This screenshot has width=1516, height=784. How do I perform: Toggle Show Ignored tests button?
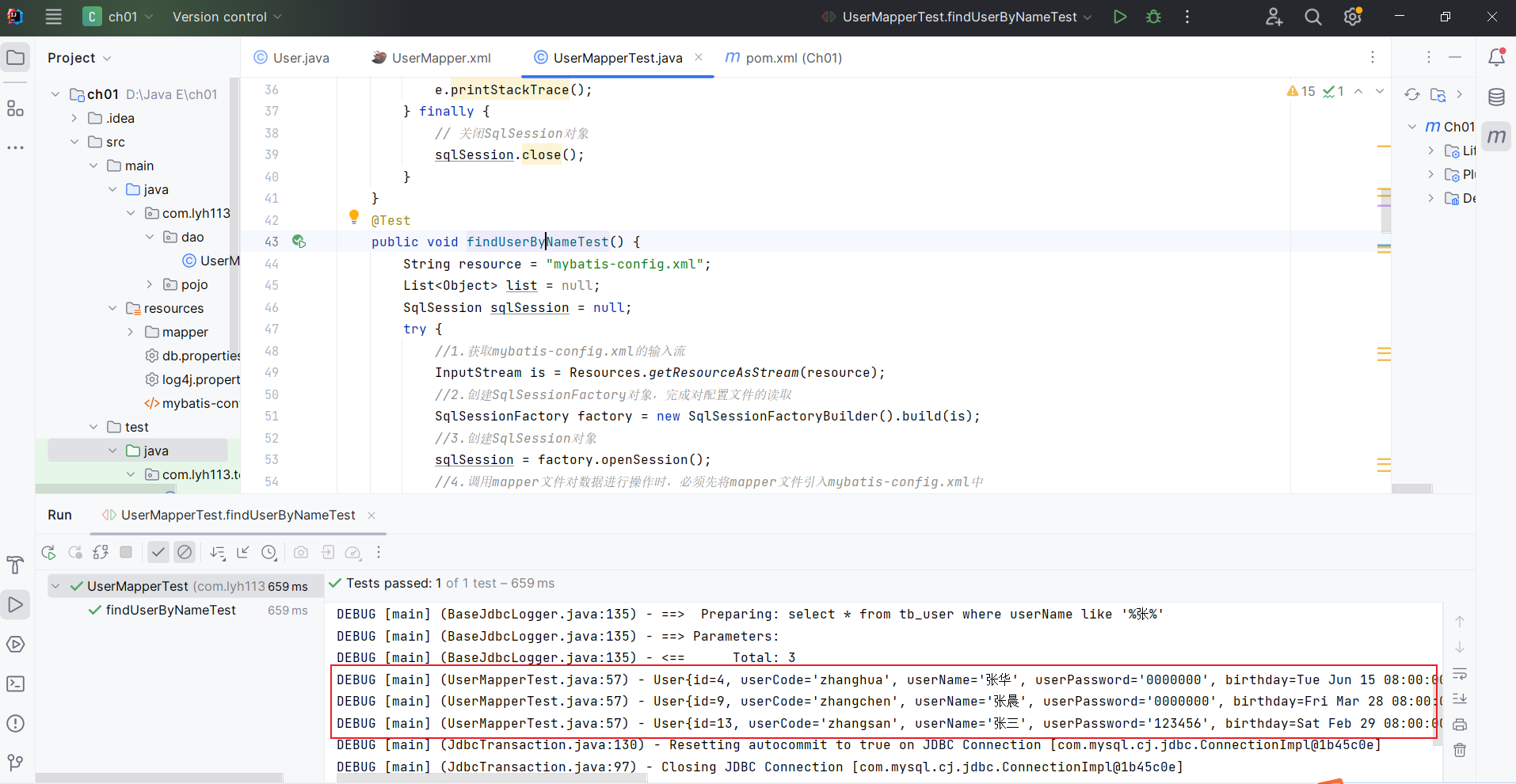tap(185, 552)
